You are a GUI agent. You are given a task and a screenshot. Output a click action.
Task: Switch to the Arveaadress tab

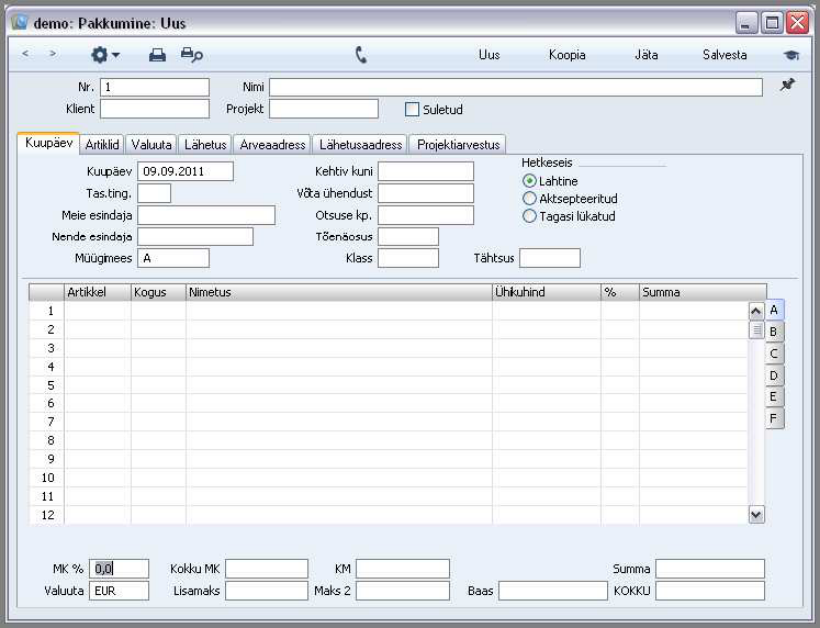272,145
